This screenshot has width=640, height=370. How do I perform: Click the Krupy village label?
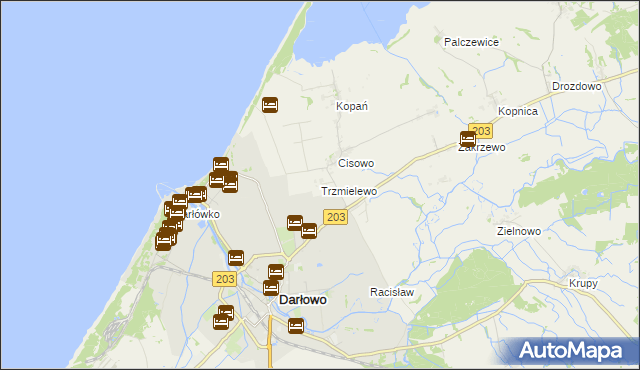pyautogui.click(x=583, y=284)
